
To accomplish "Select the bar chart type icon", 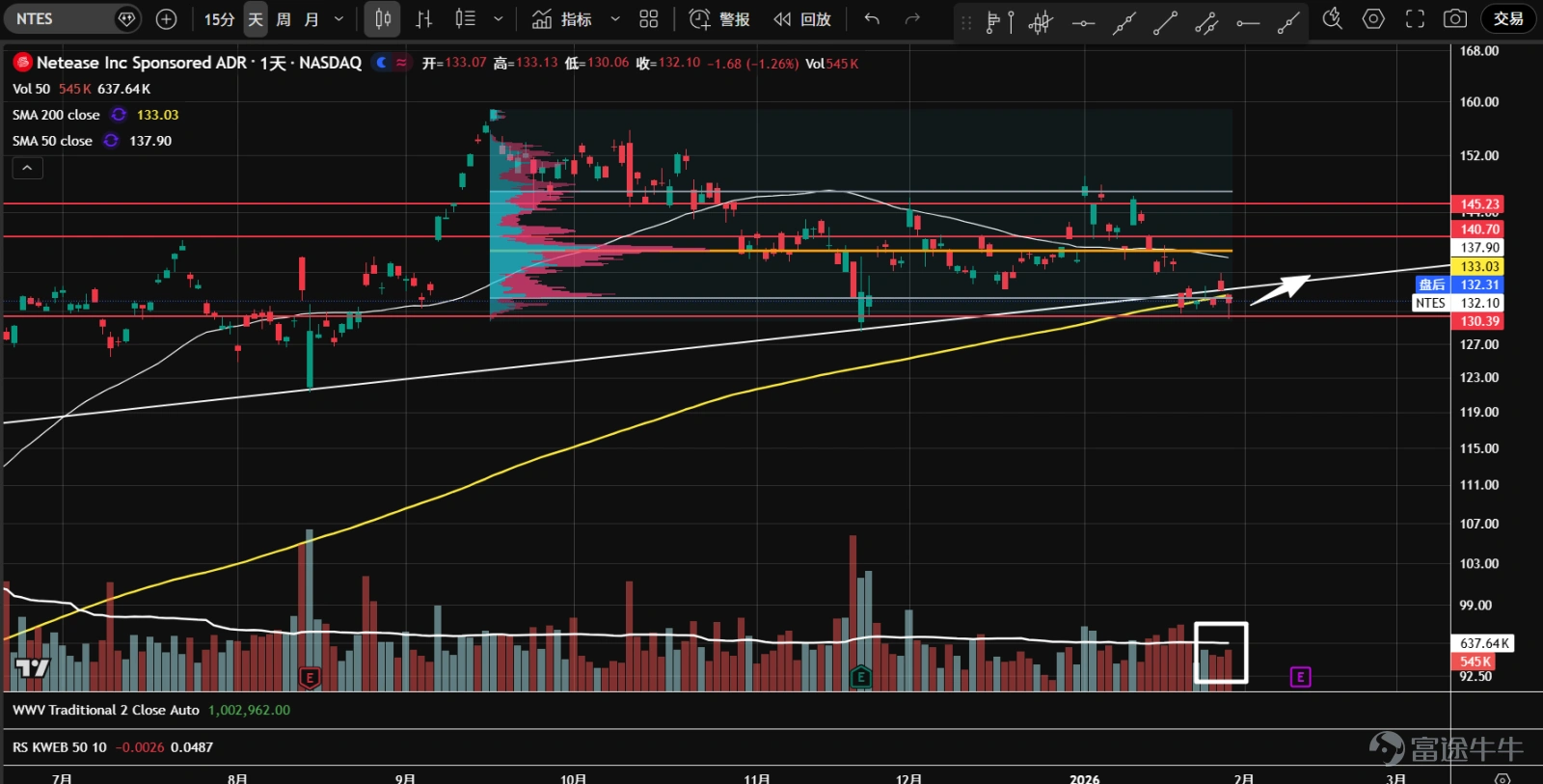I will tap(423, 19).
